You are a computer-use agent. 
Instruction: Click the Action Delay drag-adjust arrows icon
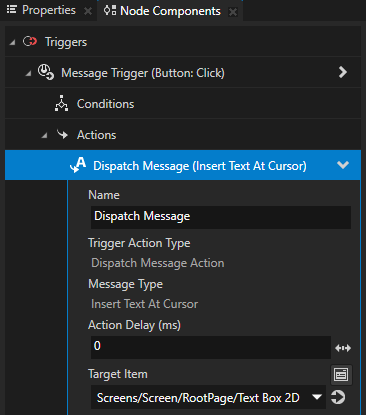pyautogui.click(x=343, y=348)
